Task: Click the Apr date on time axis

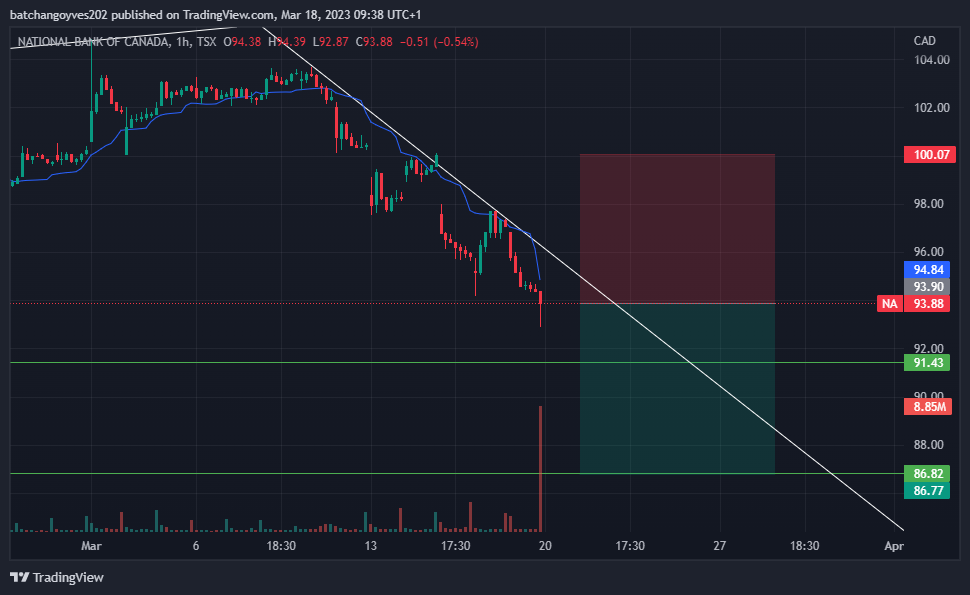Action: [894, 546]
